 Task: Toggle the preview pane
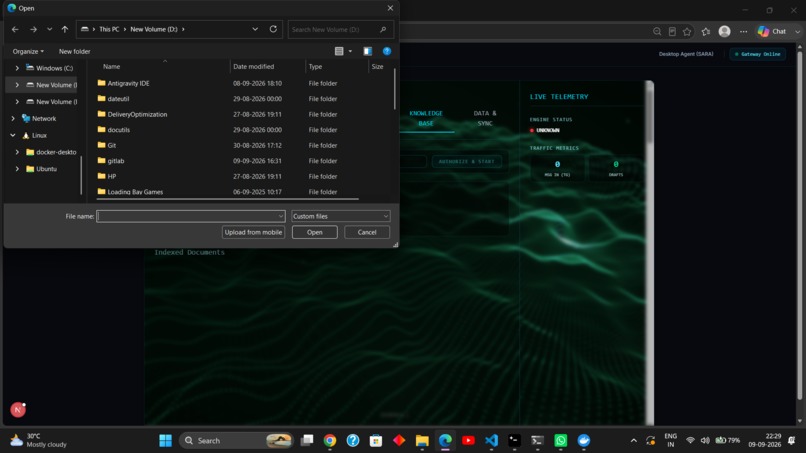(368, 51)
